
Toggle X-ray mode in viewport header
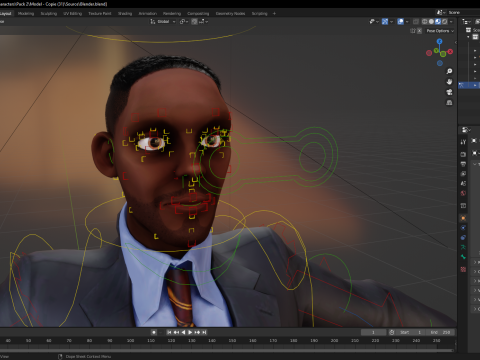416,21
